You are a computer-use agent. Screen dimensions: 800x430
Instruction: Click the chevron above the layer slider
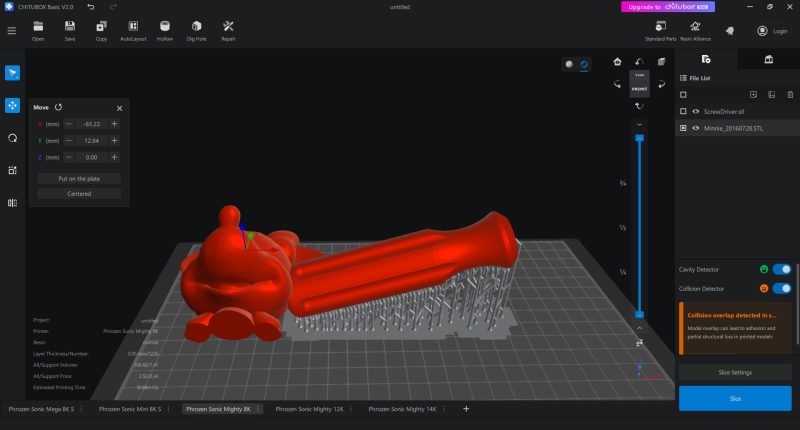pos(639,124)
